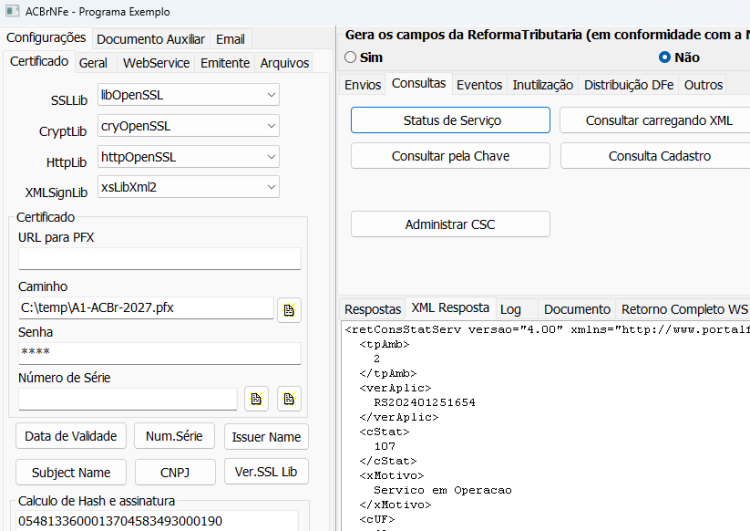Click the CNPJ button
750x531 pixels.
pyautogui.click(x=175, y=473)
